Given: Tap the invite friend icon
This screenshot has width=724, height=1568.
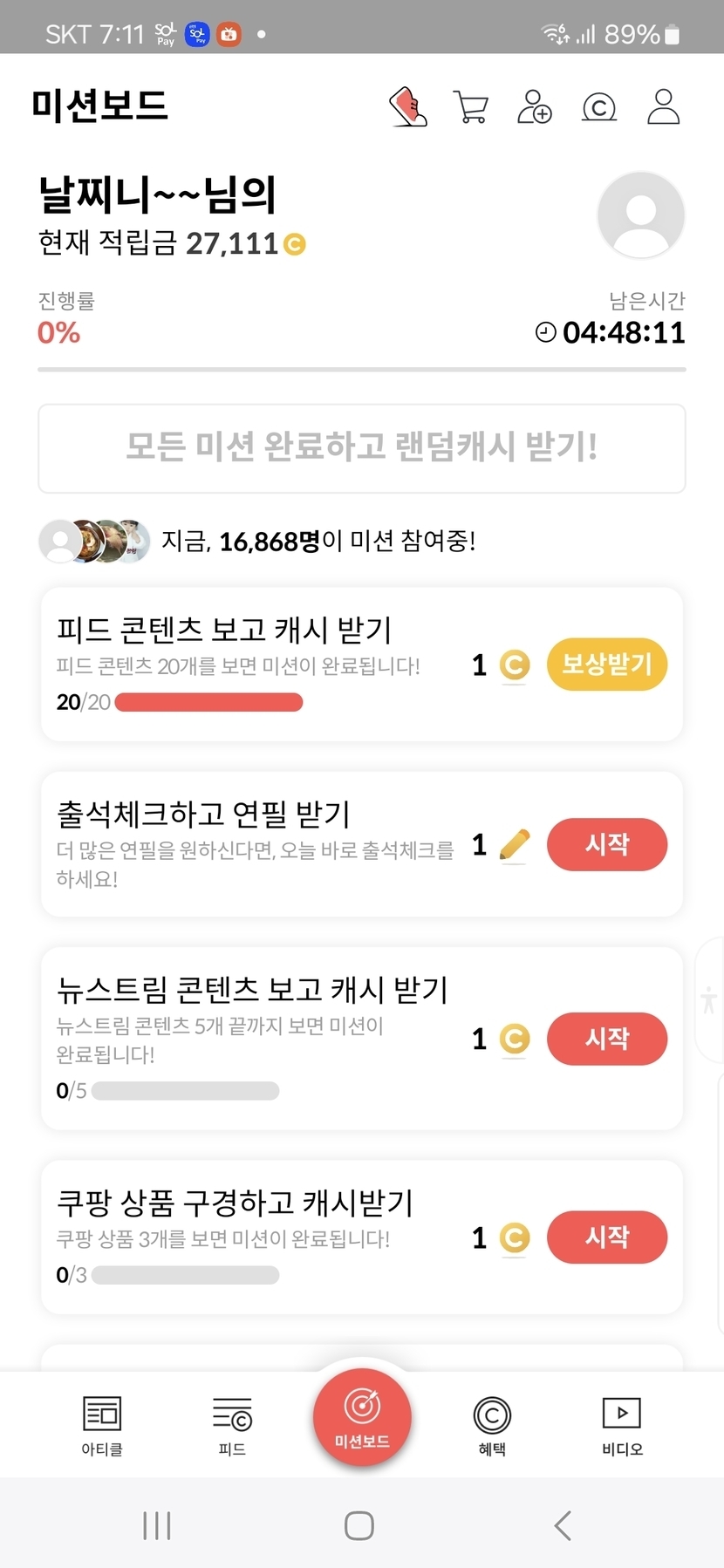Looking at the screenshot, I should (534, 107).
